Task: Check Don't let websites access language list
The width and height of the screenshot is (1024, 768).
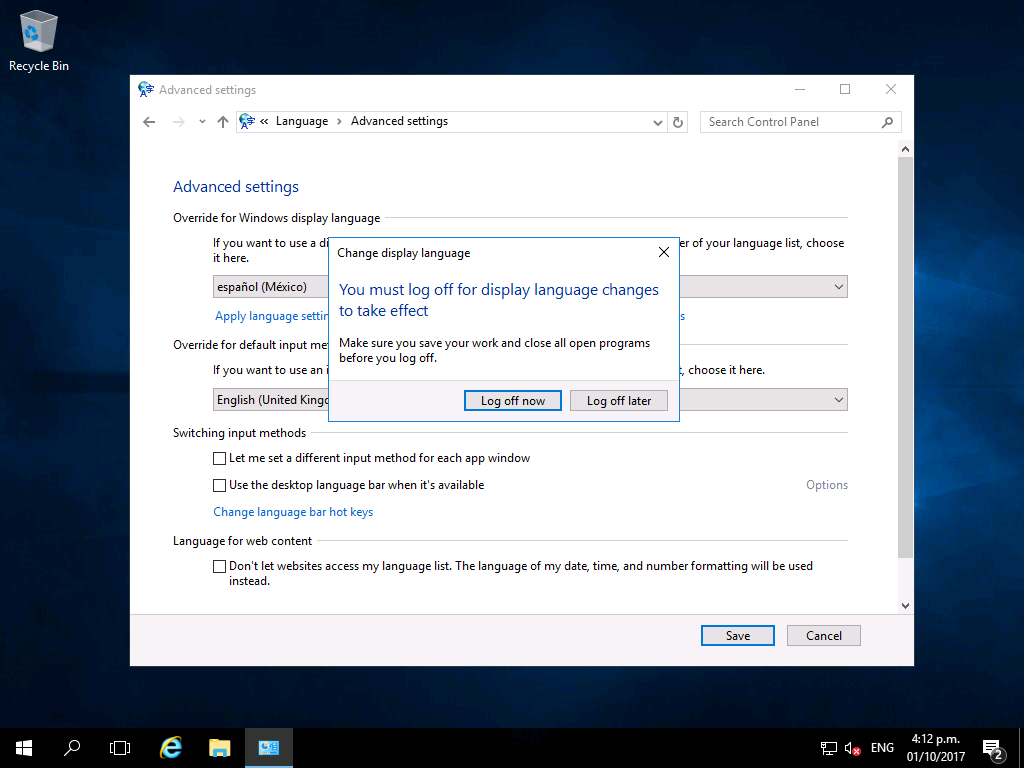Action: pyautogui.click(x=219, y=566)
